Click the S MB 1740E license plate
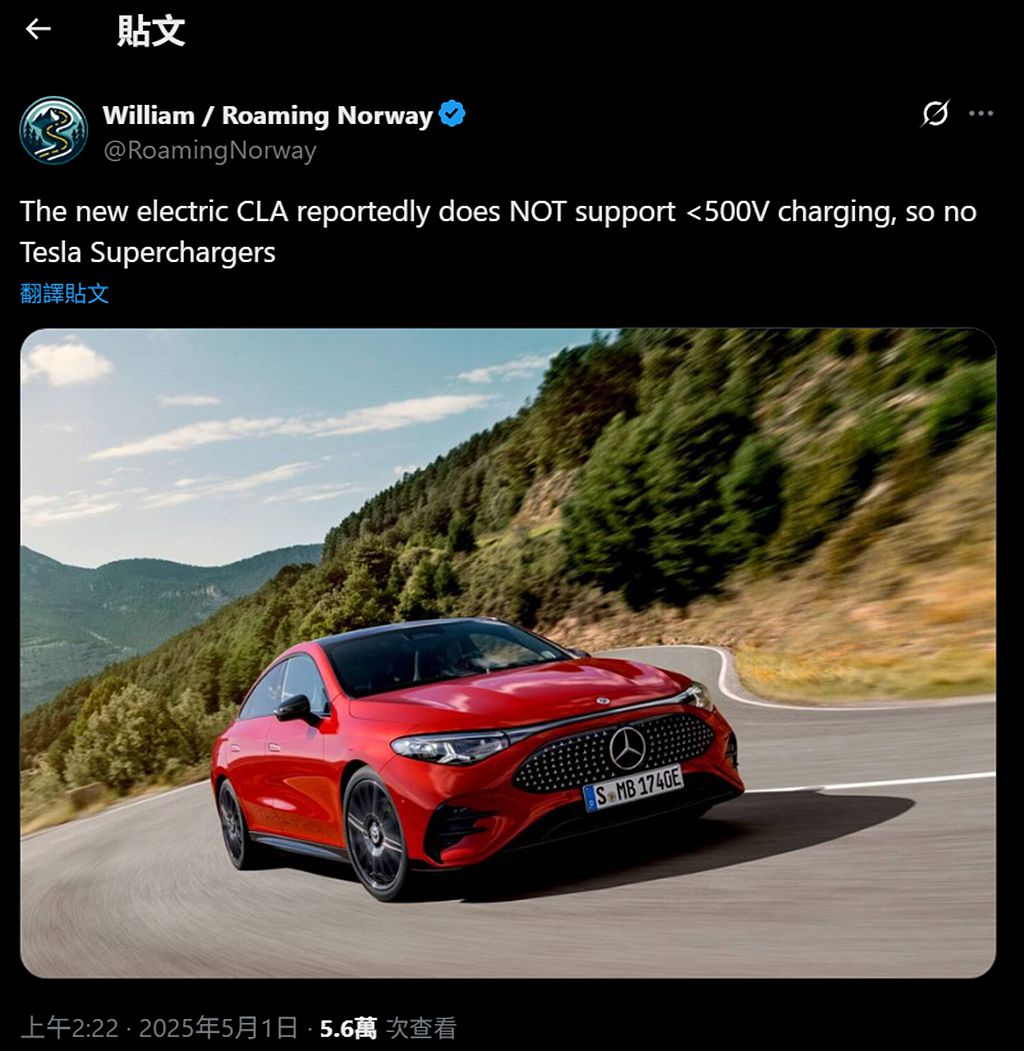Viewport: 1024px width, 1051px height. (x=633, y=789)
